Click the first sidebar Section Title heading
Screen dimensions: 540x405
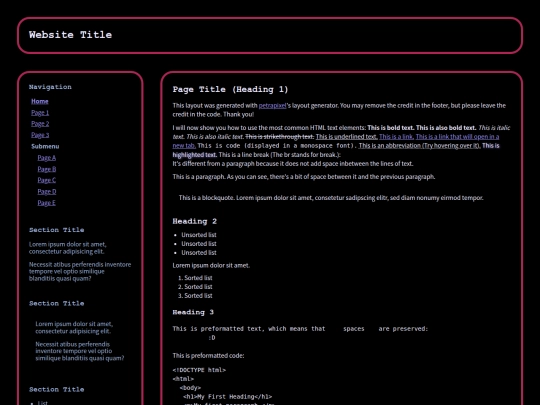pos(56,230)
